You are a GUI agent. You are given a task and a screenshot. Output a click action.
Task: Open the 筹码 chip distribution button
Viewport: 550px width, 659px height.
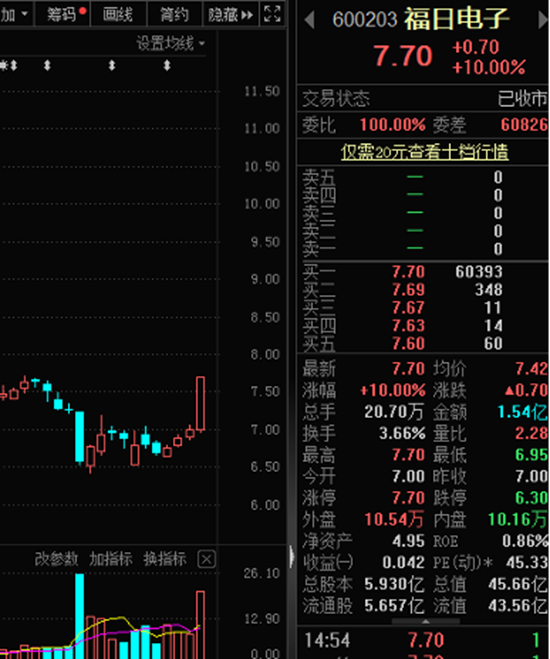[x=63, y=15]
